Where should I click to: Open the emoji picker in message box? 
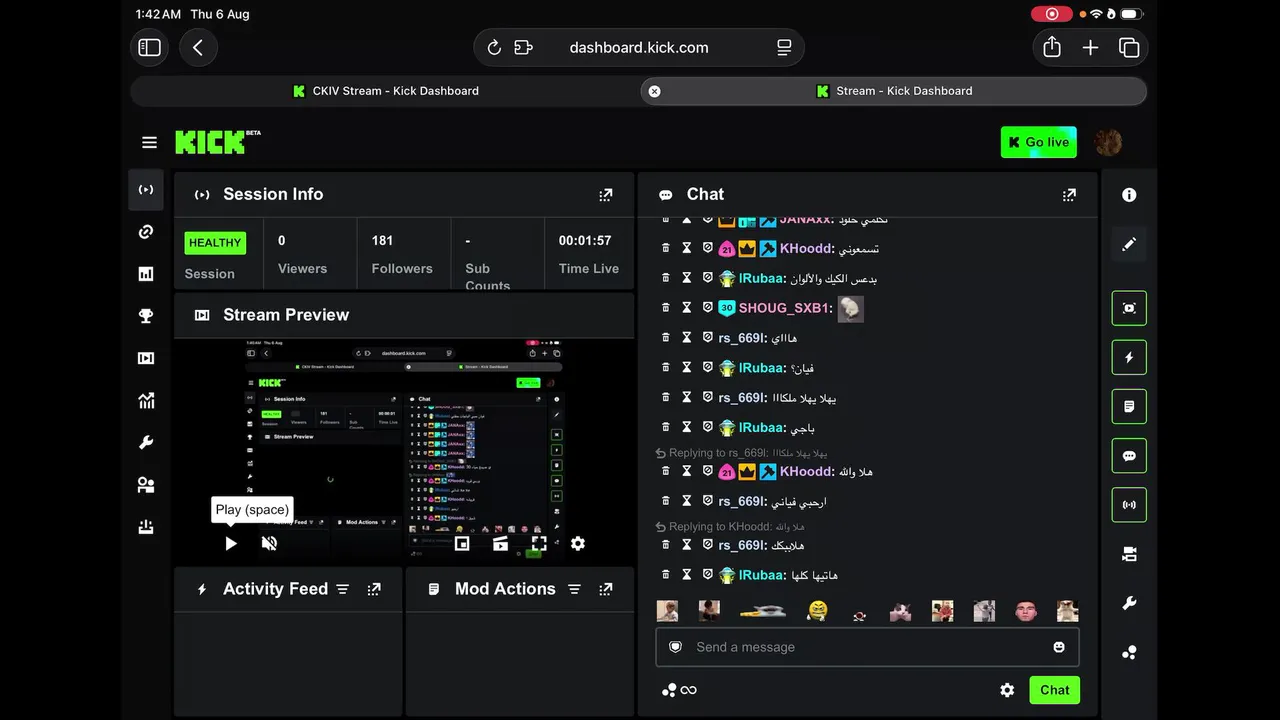tap(1059, 647)
